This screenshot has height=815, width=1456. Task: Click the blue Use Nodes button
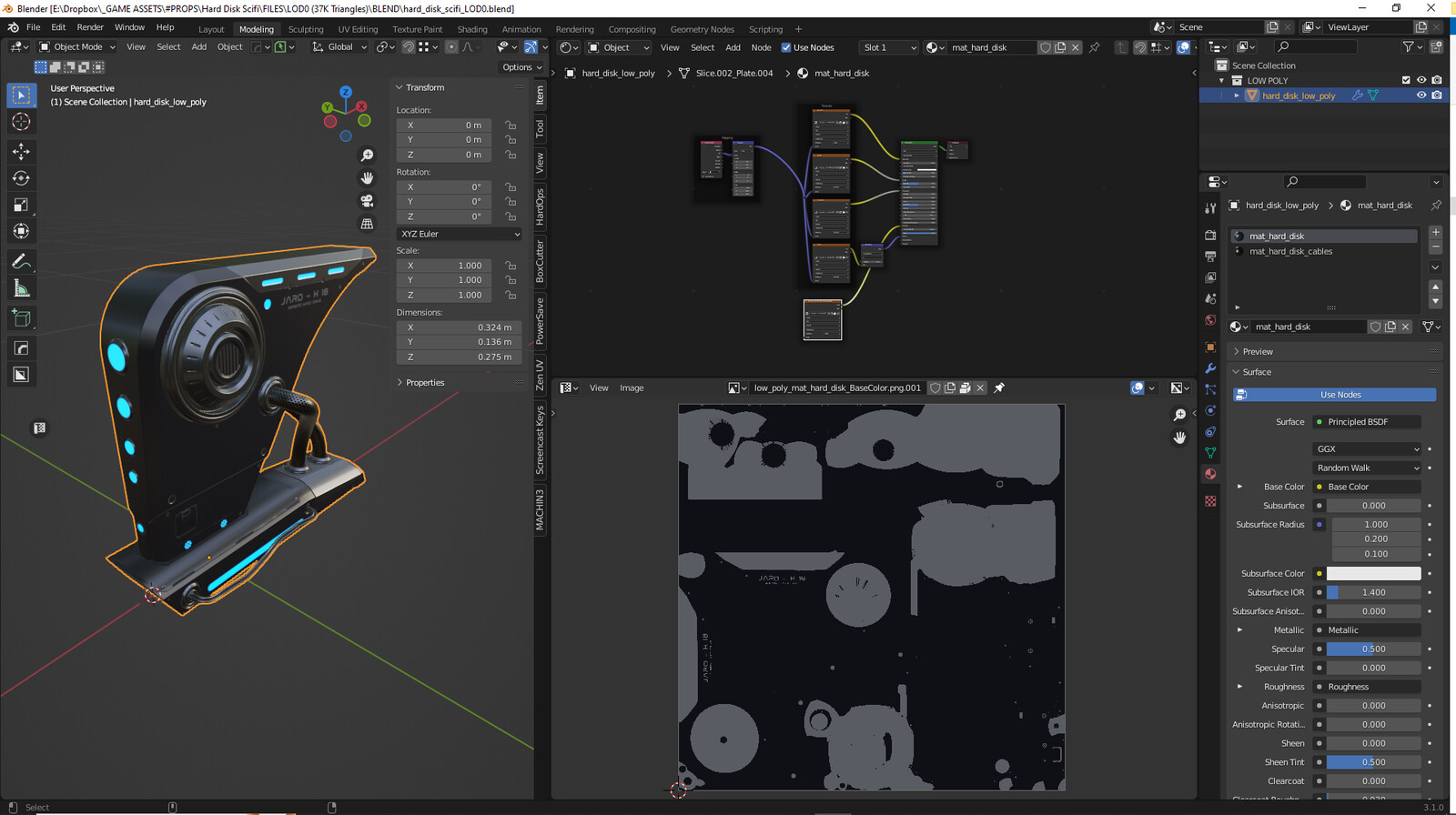pos(1335,395)
